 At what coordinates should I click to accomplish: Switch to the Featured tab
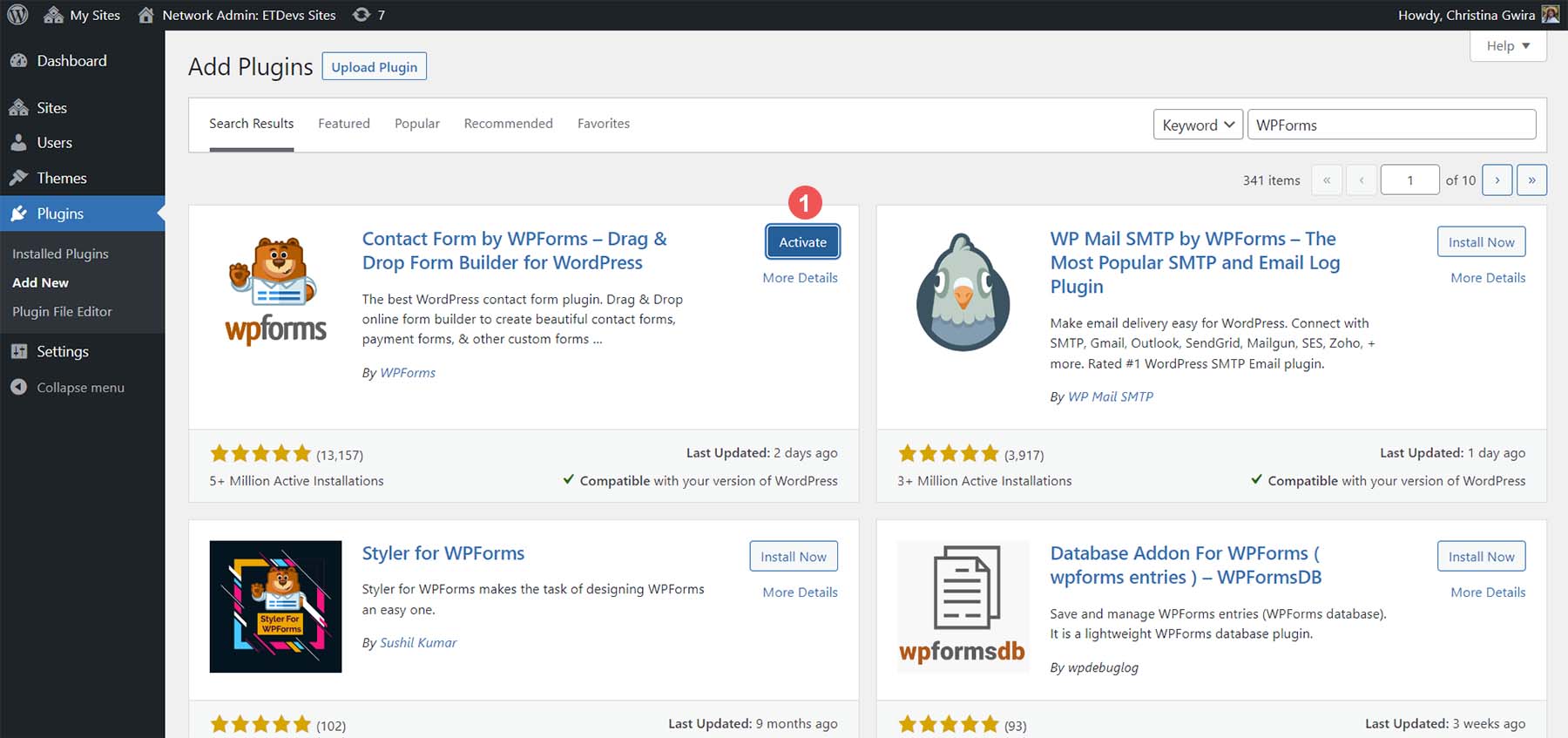coord(343,124)
